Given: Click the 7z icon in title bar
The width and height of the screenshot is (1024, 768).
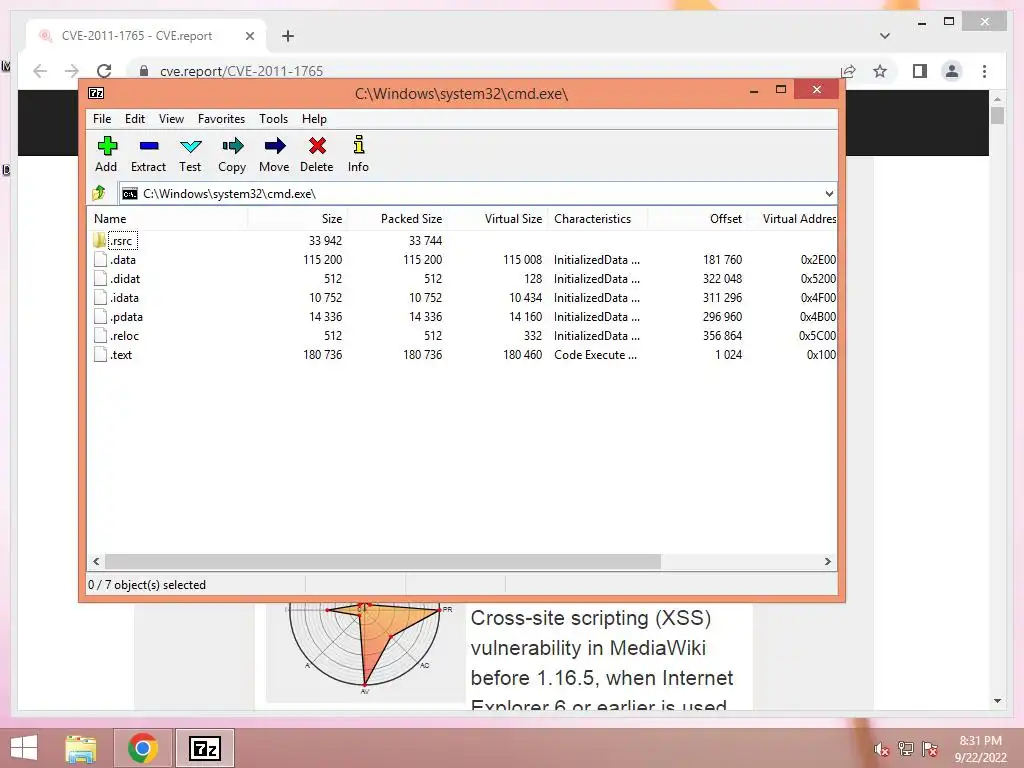Looking at the screenshot, I should (x=96, y=93).
